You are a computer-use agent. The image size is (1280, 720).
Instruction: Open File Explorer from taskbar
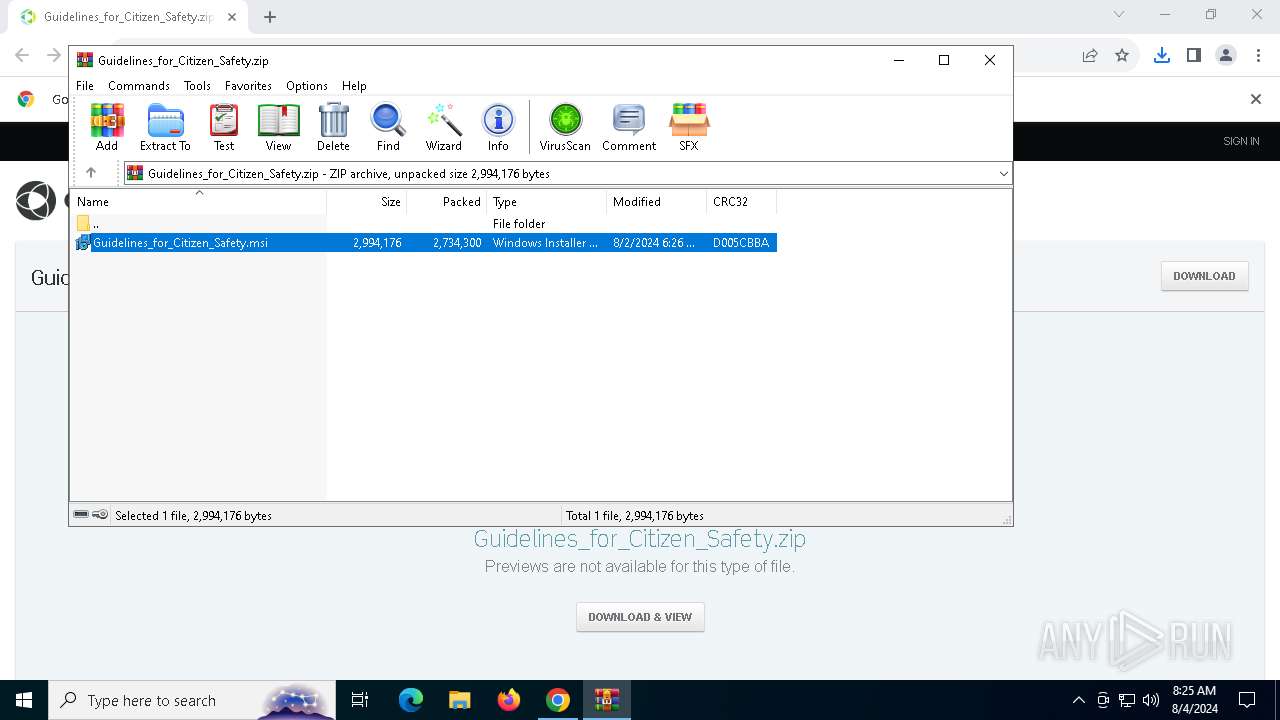459,700
